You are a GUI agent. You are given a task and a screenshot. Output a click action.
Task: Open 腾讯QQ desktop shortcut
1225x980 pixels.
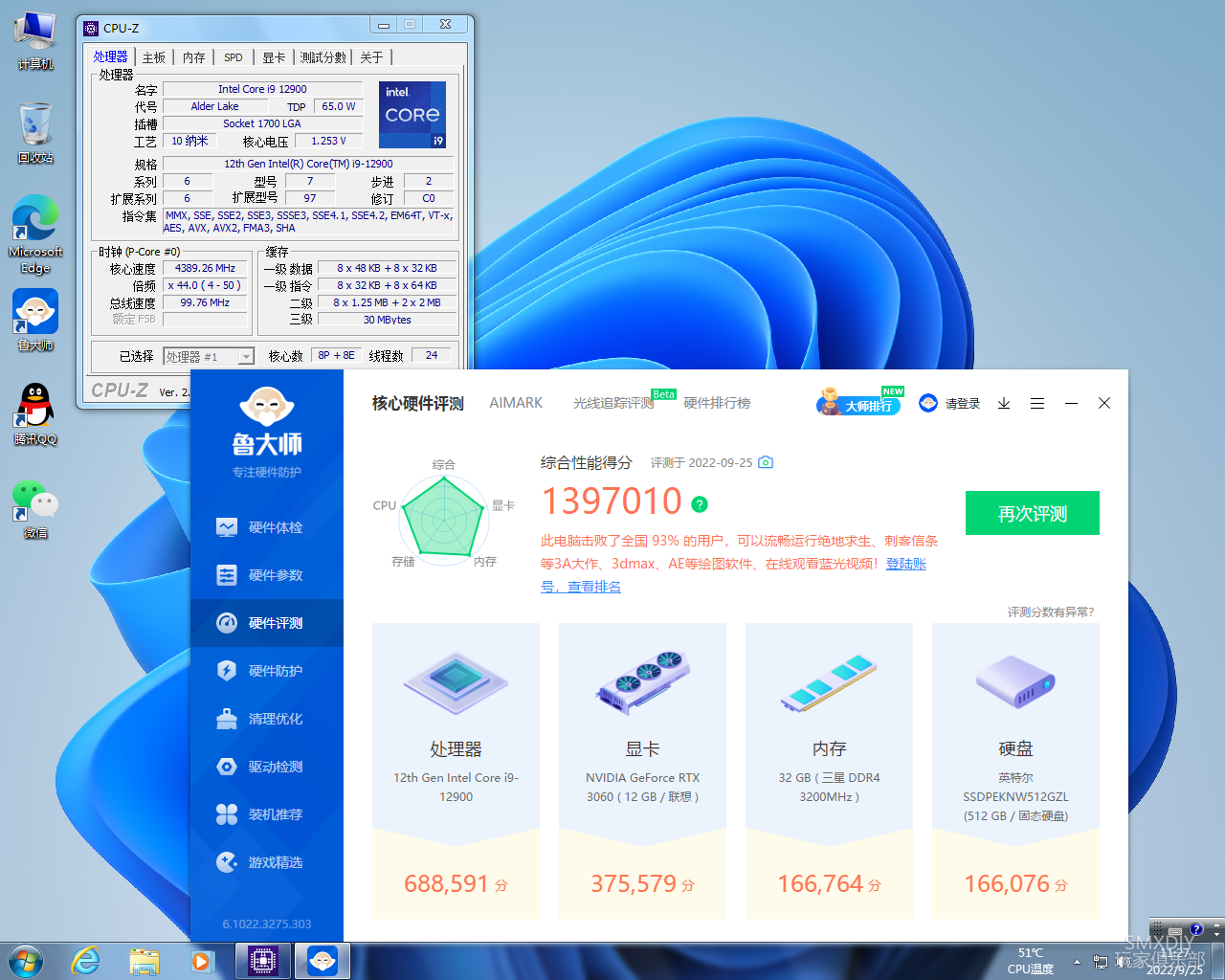coord(35,414)
